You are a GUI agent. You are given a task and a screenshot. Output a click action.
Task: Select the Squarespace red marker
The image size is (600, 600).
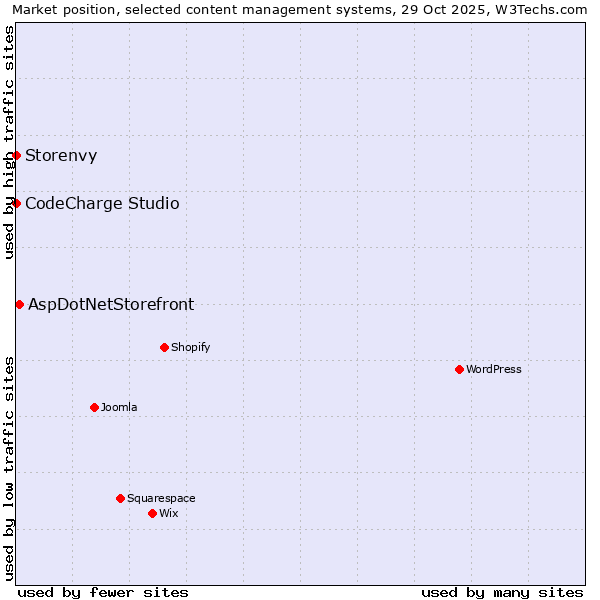(x=120, y=498)
